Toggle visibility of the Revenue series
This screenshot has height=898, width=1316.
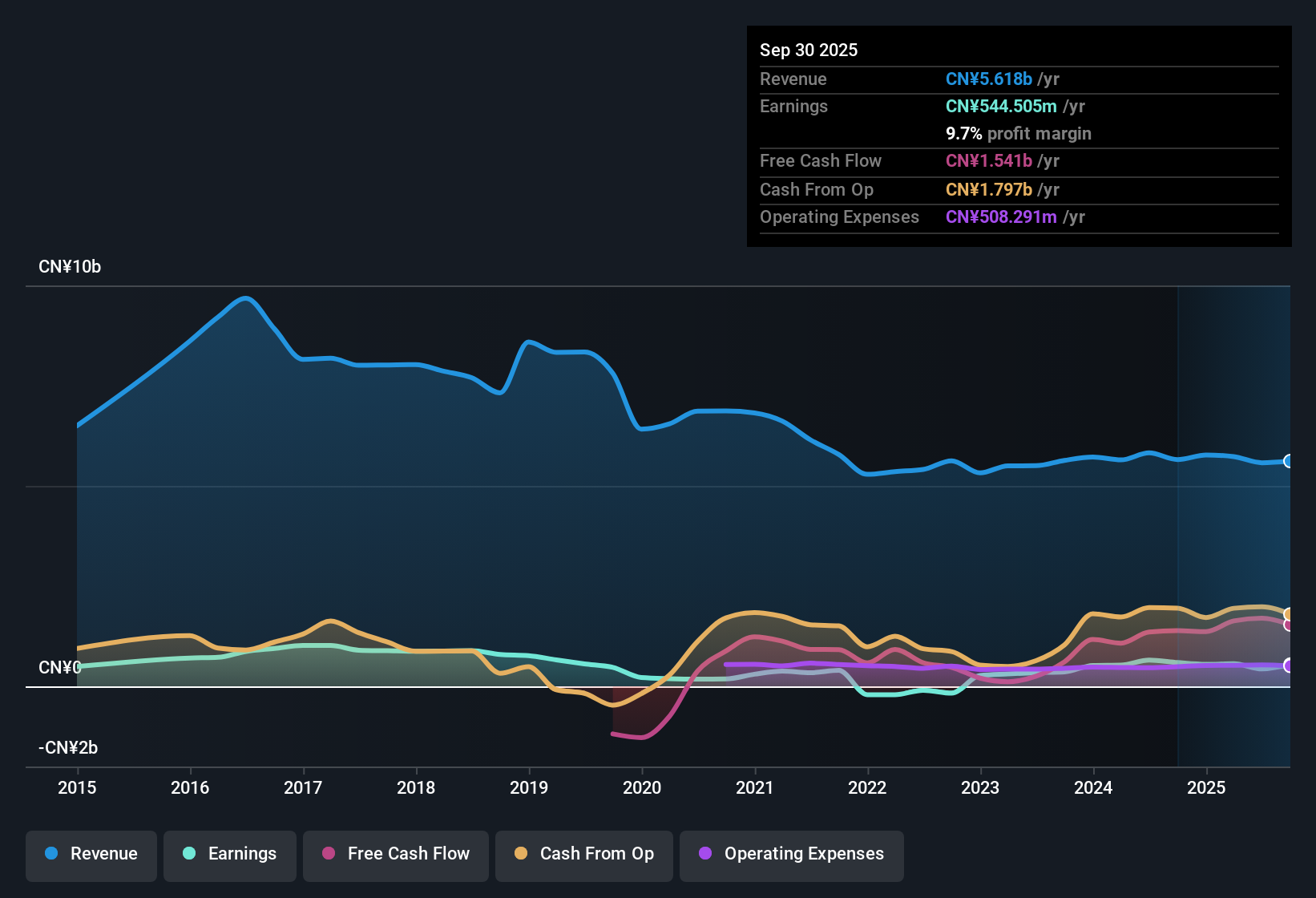click(x=91, y=854)
